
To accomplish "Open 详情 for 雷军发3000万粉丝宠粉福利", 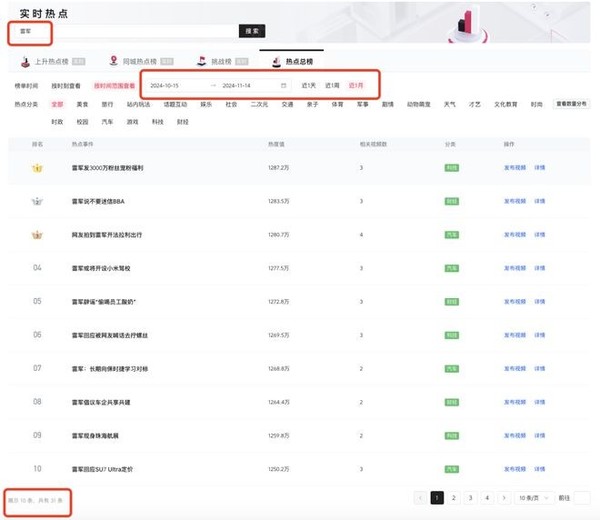I will [x=540, y=168].
